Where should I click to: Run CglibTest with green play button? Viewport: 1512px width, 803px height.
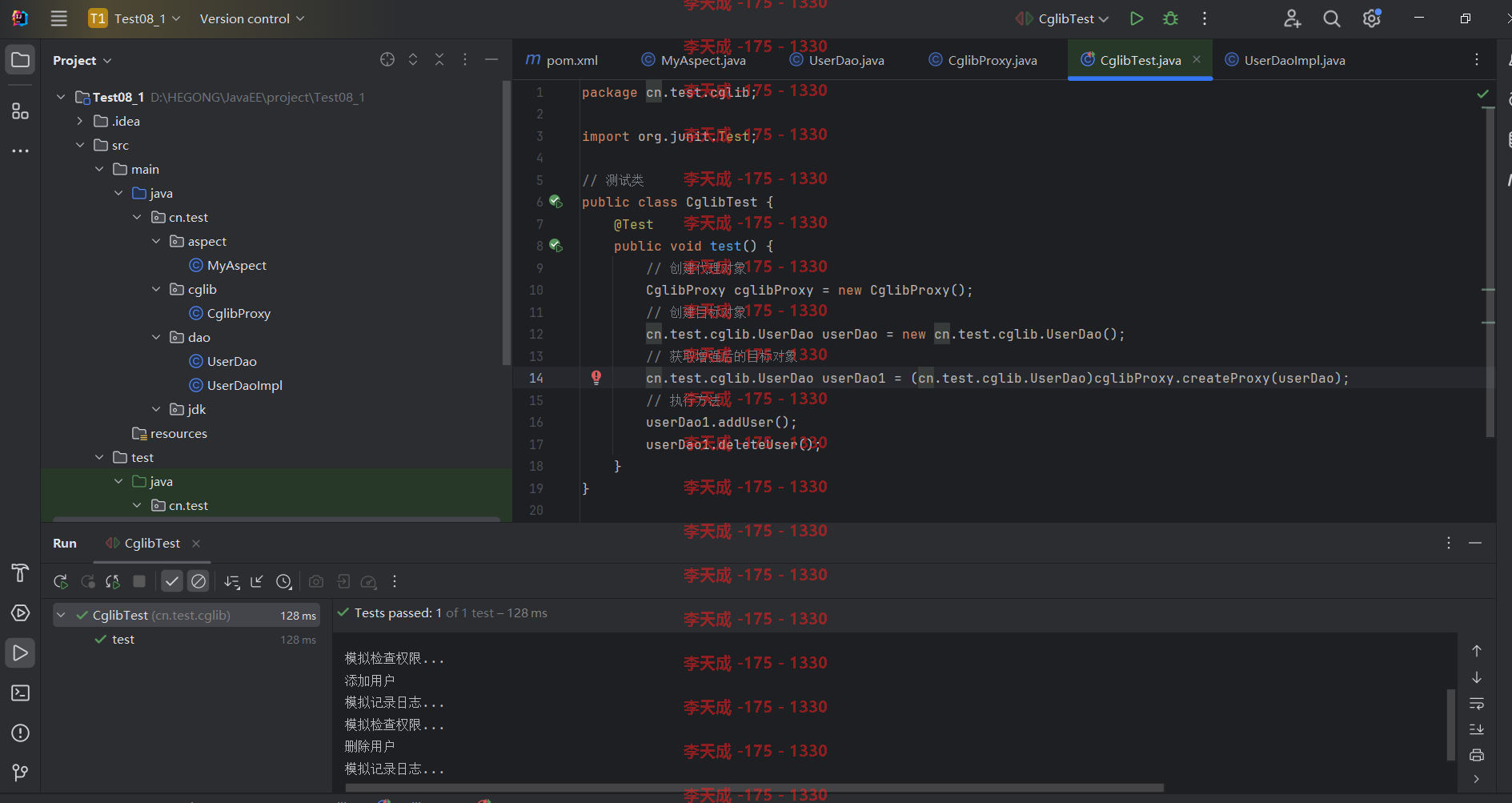click(x=1136, y=18)
